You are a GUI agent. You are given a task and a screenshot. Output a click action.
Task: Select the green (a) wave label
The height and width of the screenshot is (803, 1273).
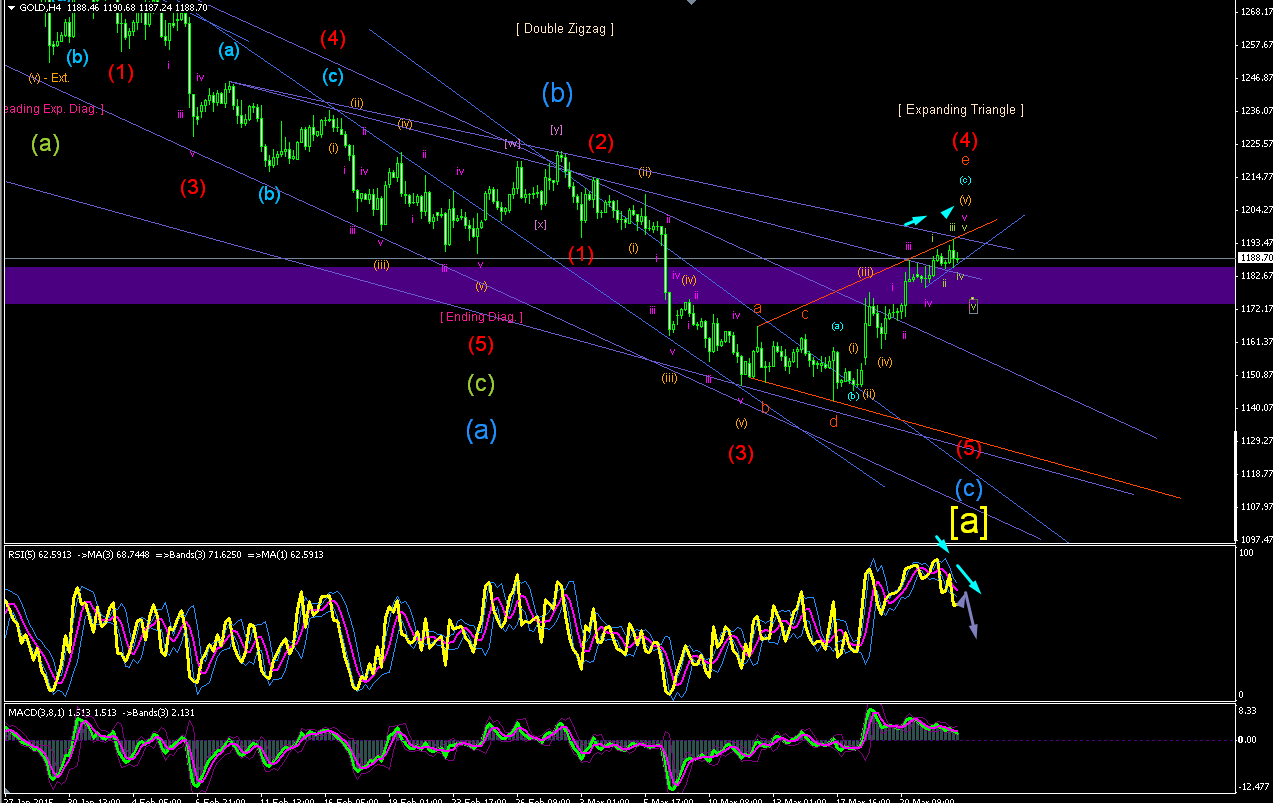point(45,143)
